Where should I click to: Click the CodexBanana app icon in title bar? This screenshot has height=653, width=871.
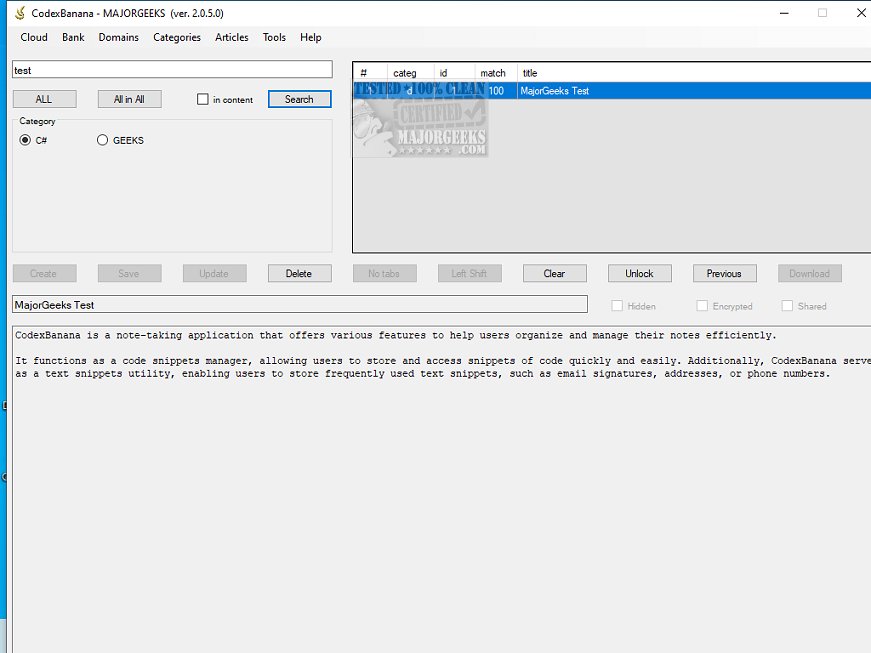click(20, 13)
